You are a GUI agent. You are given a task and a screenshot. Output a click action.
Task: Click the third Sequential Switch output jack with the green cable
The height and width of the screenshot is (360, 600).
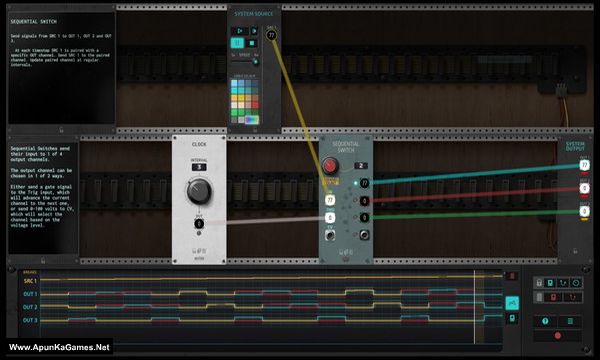click(x=365, y=218)
